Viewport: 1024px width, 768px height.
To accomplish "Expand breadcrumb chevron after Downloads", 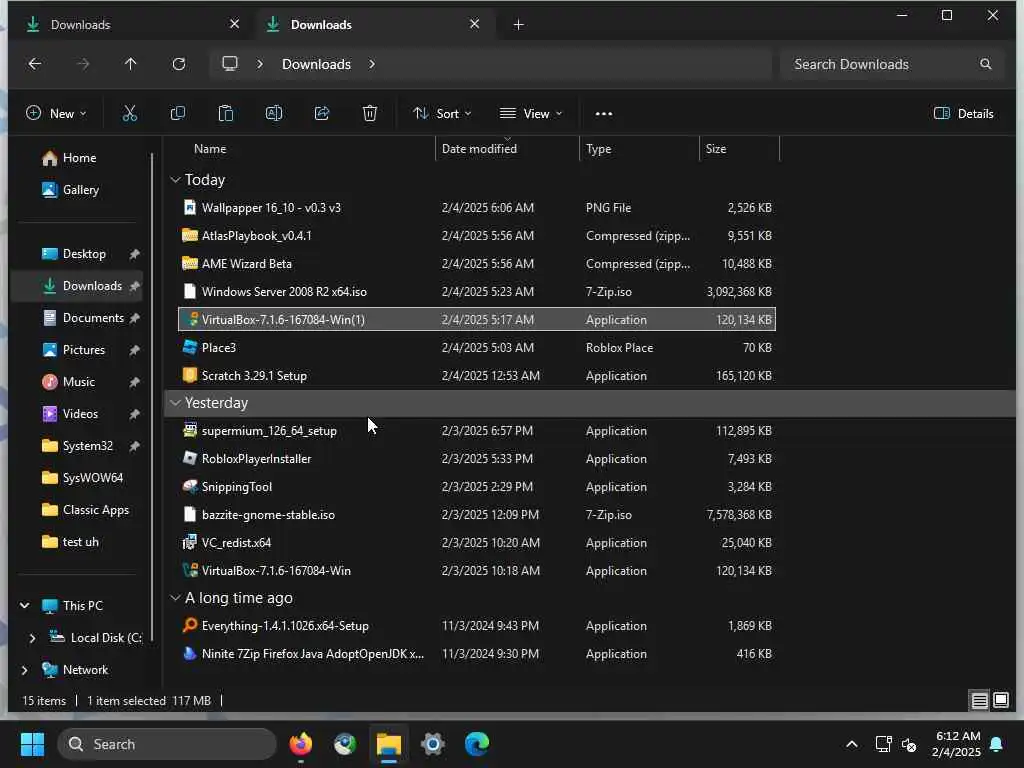I will pyautogui.click(x=372, y=64).
